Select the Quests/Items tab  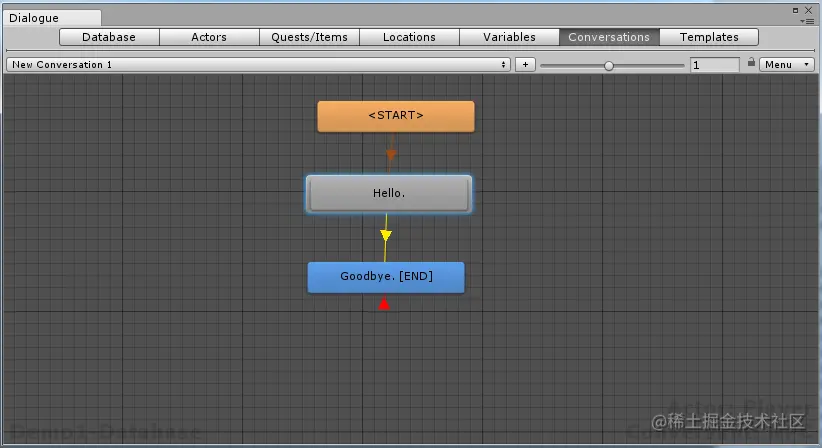tap(309, 37)
